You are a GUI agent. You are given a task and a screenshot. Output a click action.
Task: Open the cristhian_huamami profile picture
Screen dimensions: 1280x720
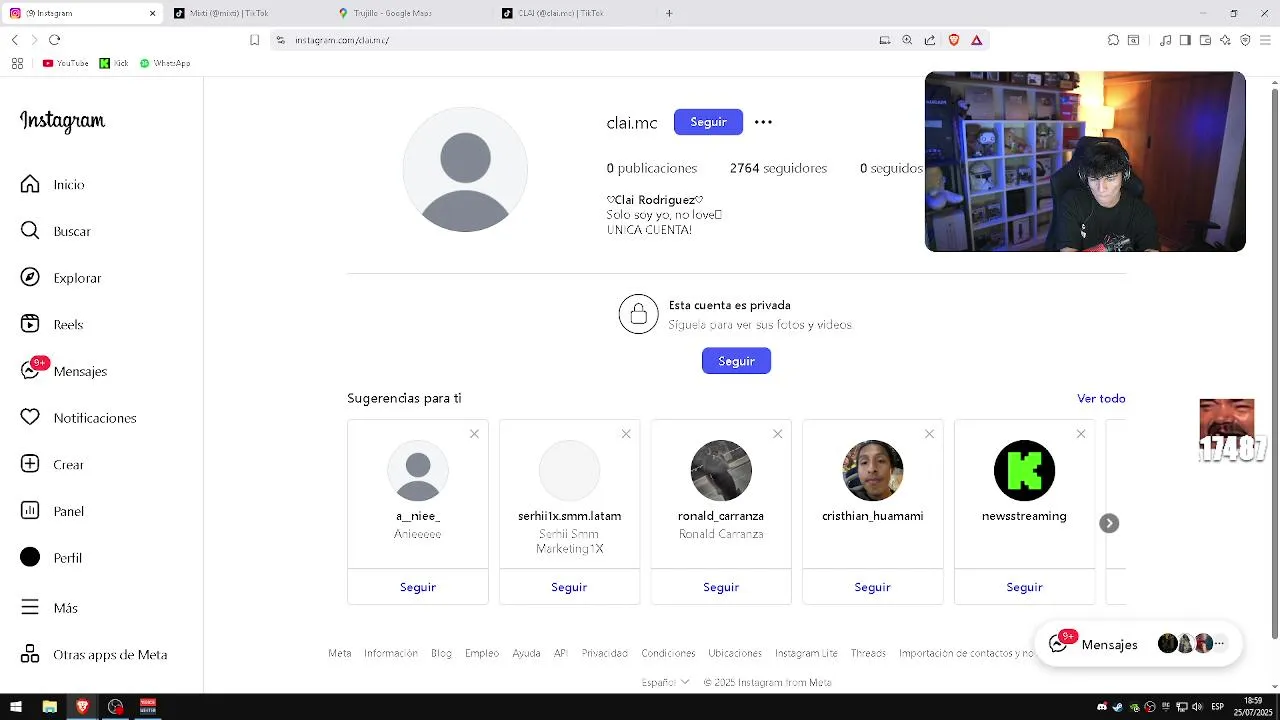pyautogui.click(x=873, y=470)
